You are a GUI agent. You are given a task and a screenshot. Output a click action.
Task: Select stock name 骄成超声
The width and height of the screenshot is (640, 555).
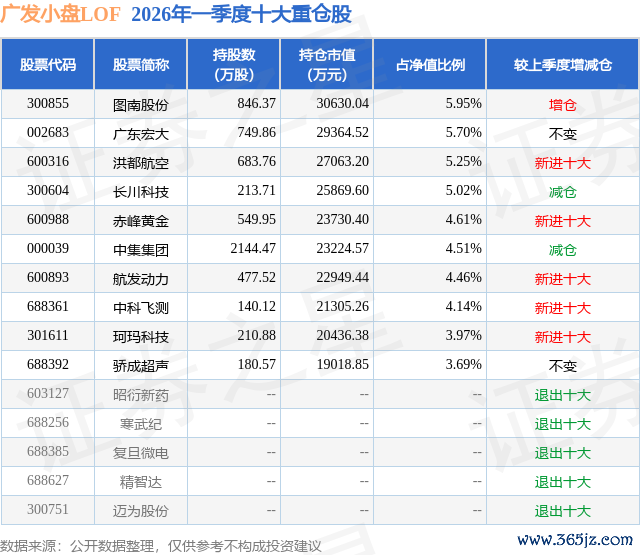(141, 366)
